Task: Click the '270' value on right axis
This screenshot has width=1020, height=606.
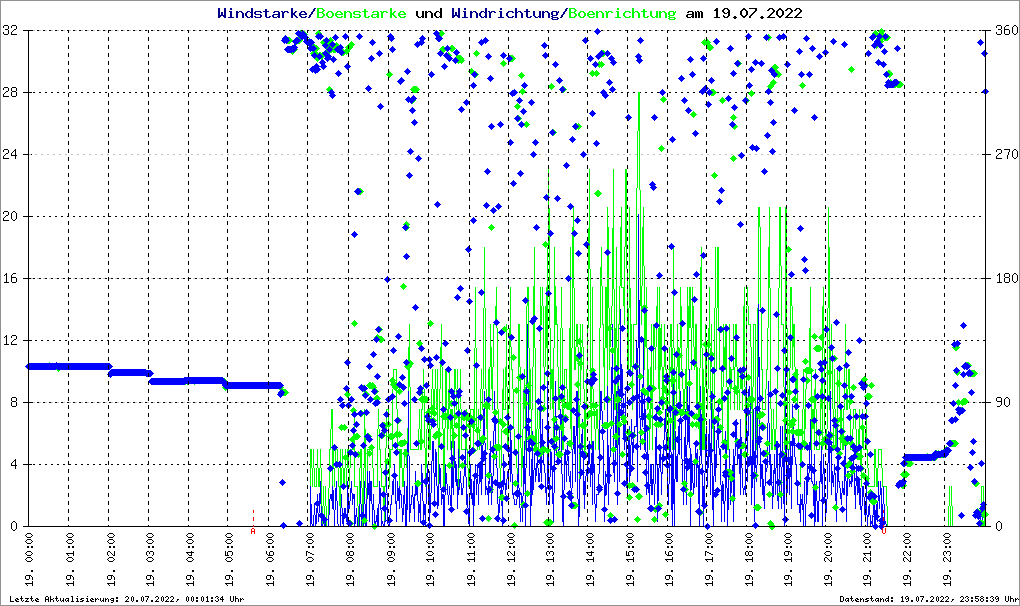Action: [1006, 155]
